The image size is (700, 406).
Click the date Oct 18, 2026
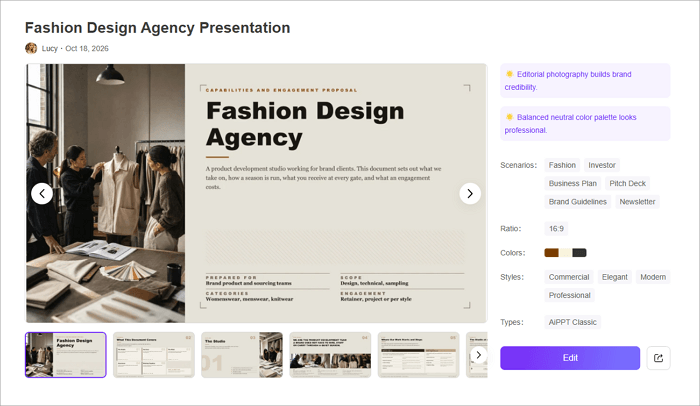[87, 48]
